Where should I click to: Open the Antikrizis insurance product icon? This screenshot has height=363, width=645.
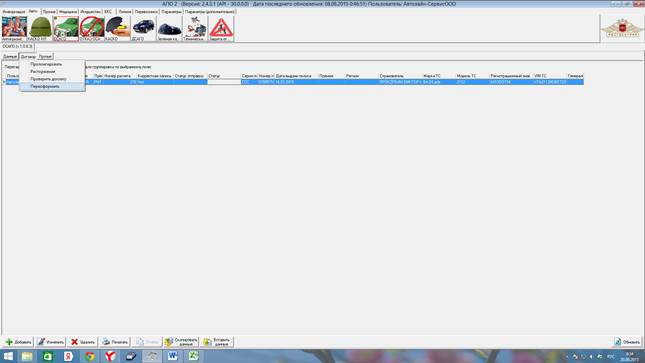(14, 28)
